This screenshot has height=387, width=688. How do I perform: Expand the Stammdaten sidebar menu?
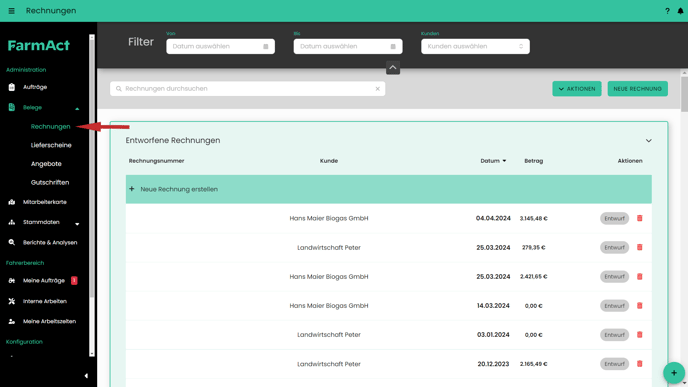pyautogui.click(x=77, y=224)
